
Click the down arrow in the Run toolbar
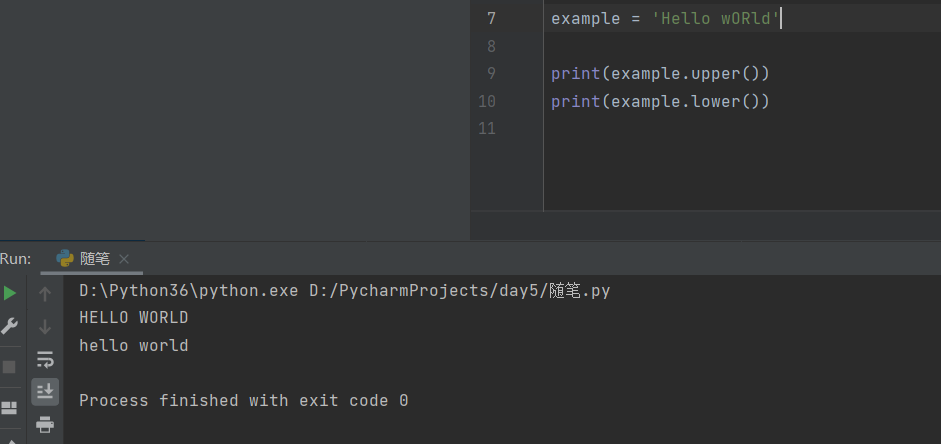click(x=44, y=326)
